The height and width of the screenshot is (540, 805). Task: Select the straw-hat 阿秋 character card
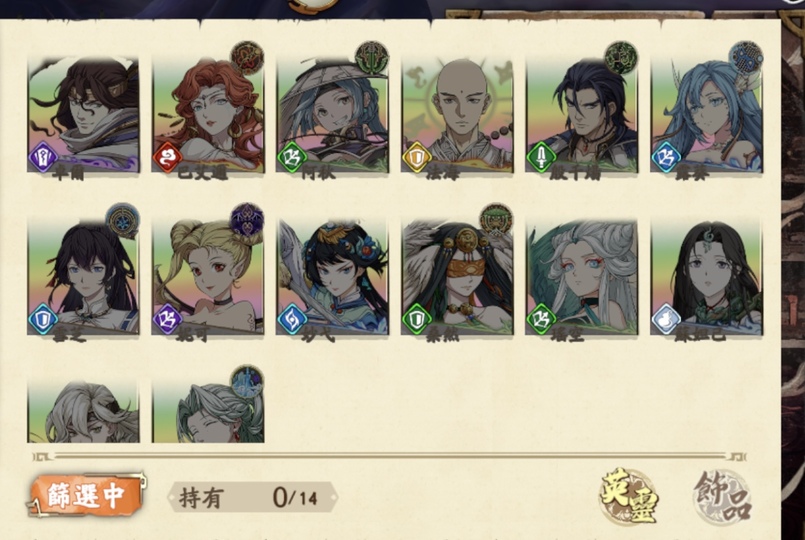(x=332, y=115)
